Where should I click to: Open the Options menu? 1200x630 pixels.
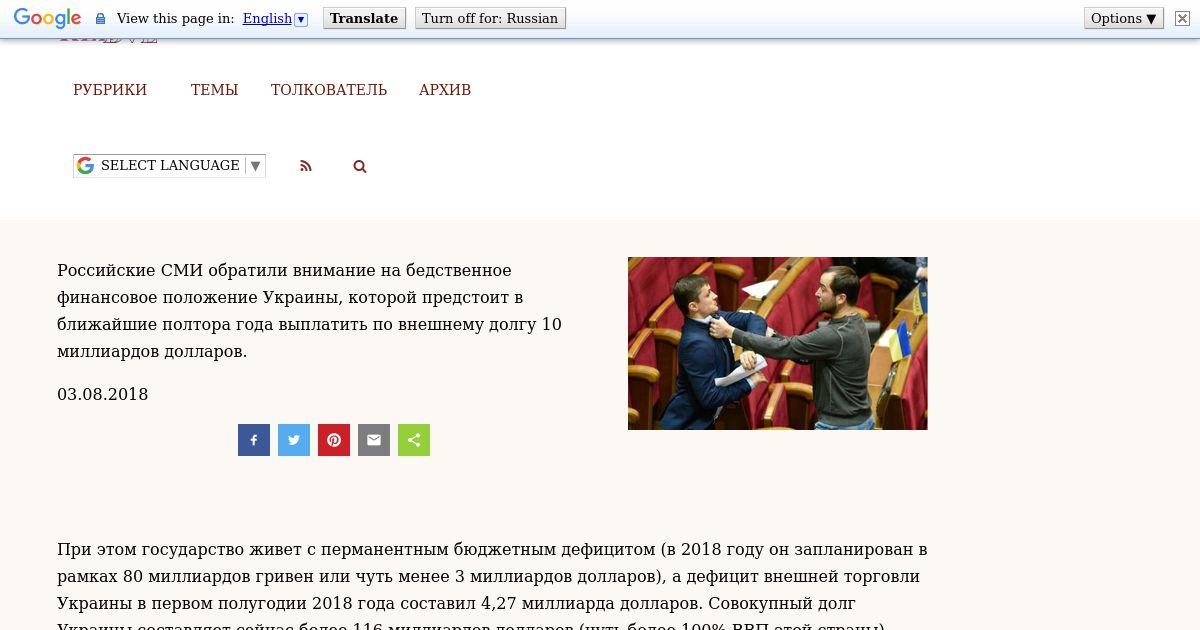tap(1124, 18)
